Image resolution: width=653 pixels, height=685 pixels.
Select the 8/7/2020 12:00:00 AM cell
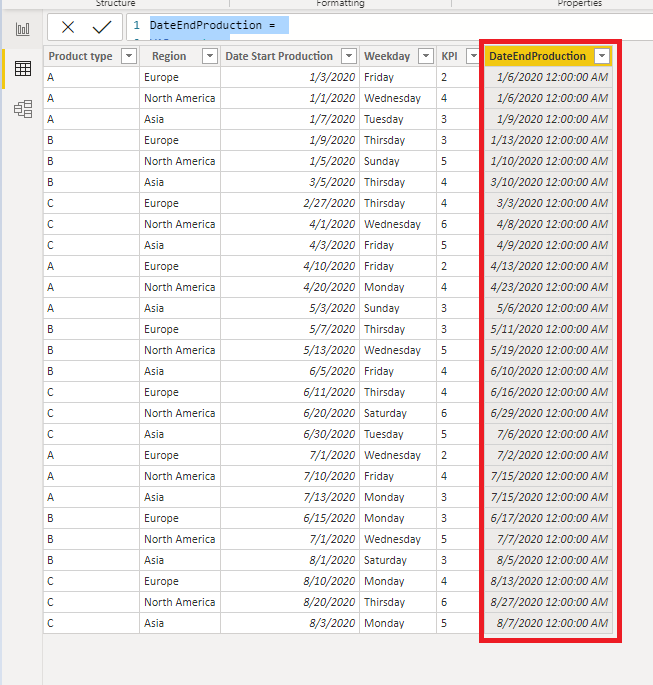[x=548, y=623]
